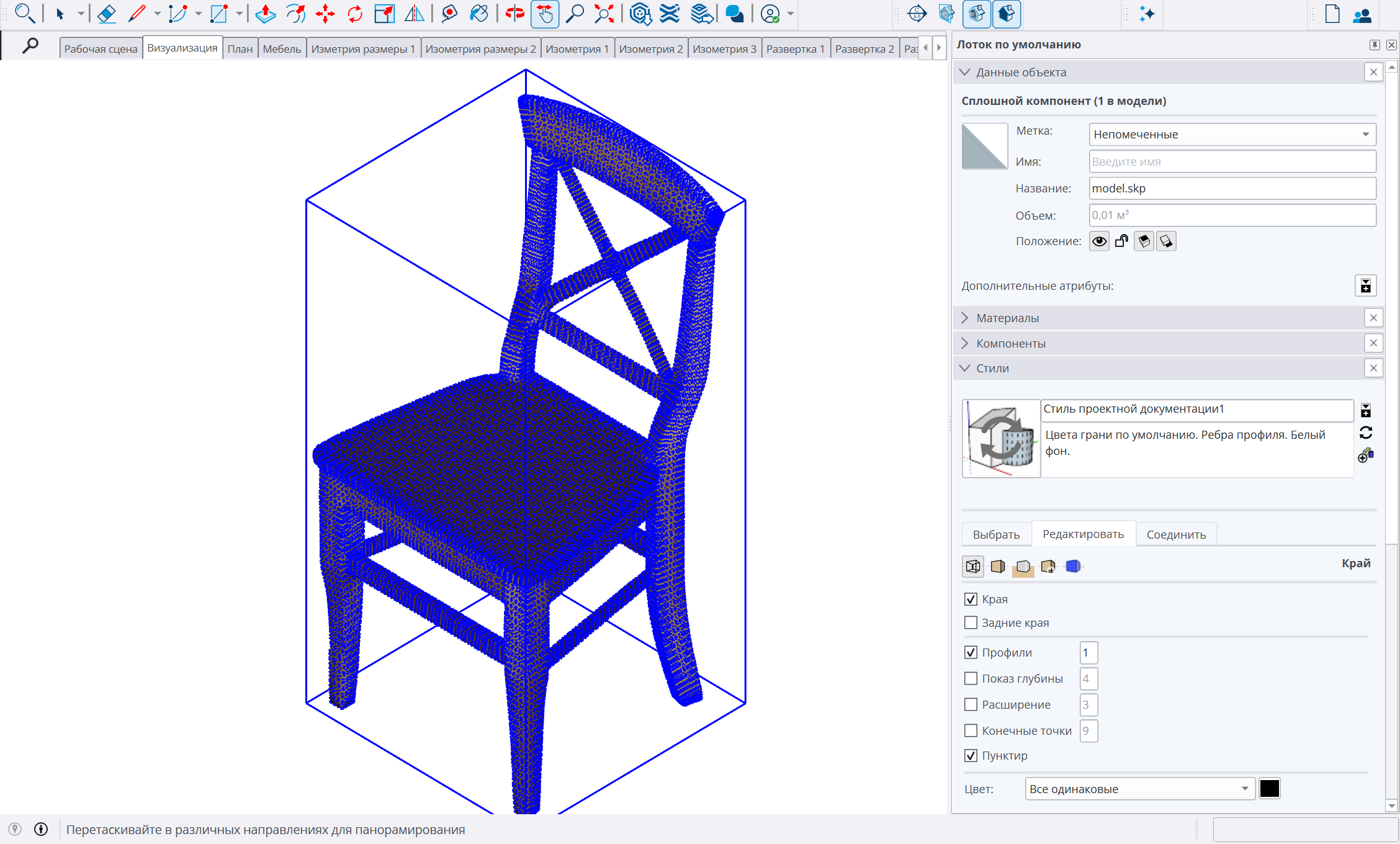1400x844 pixels.
Task: Select the Tape Measure tool
Action: tap(449, 14)
